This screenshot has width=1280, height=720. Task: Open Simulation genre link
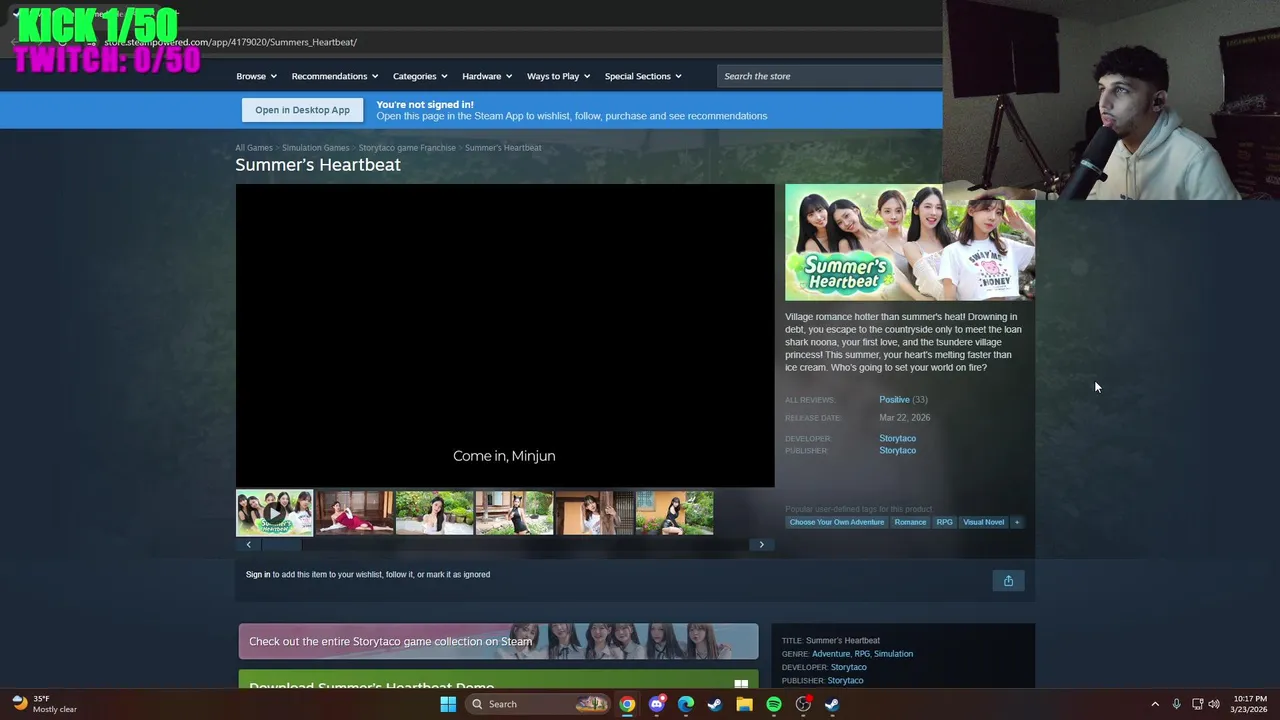(x=893, y=654)
